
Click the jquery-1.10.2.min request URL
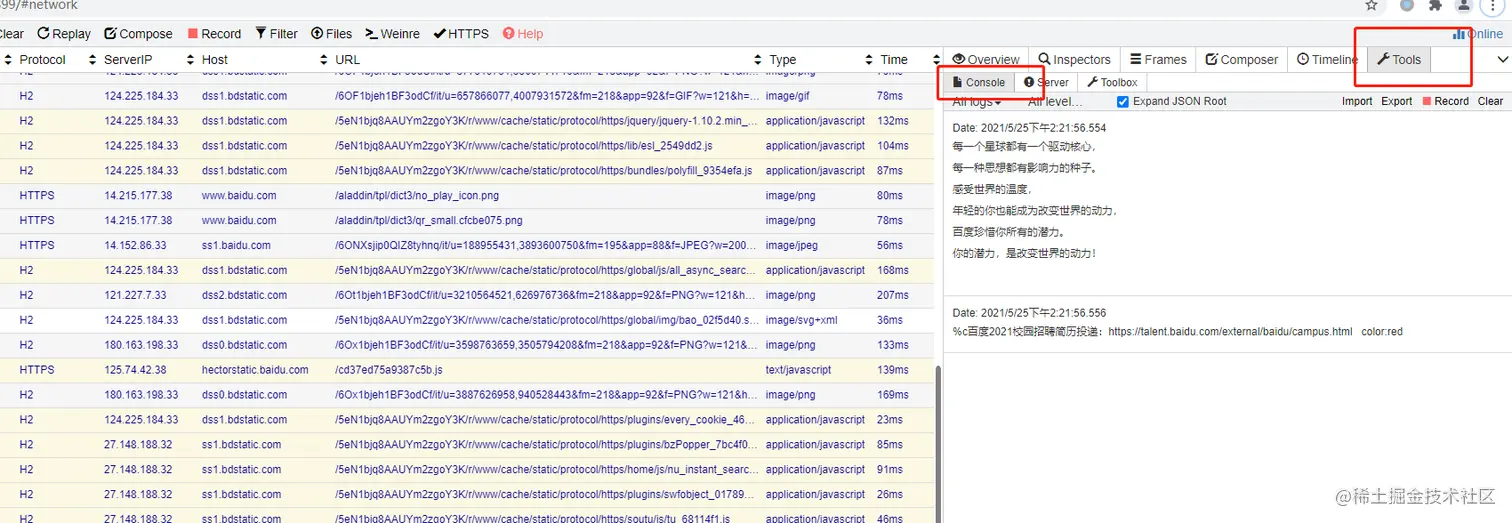click(546, 121)
